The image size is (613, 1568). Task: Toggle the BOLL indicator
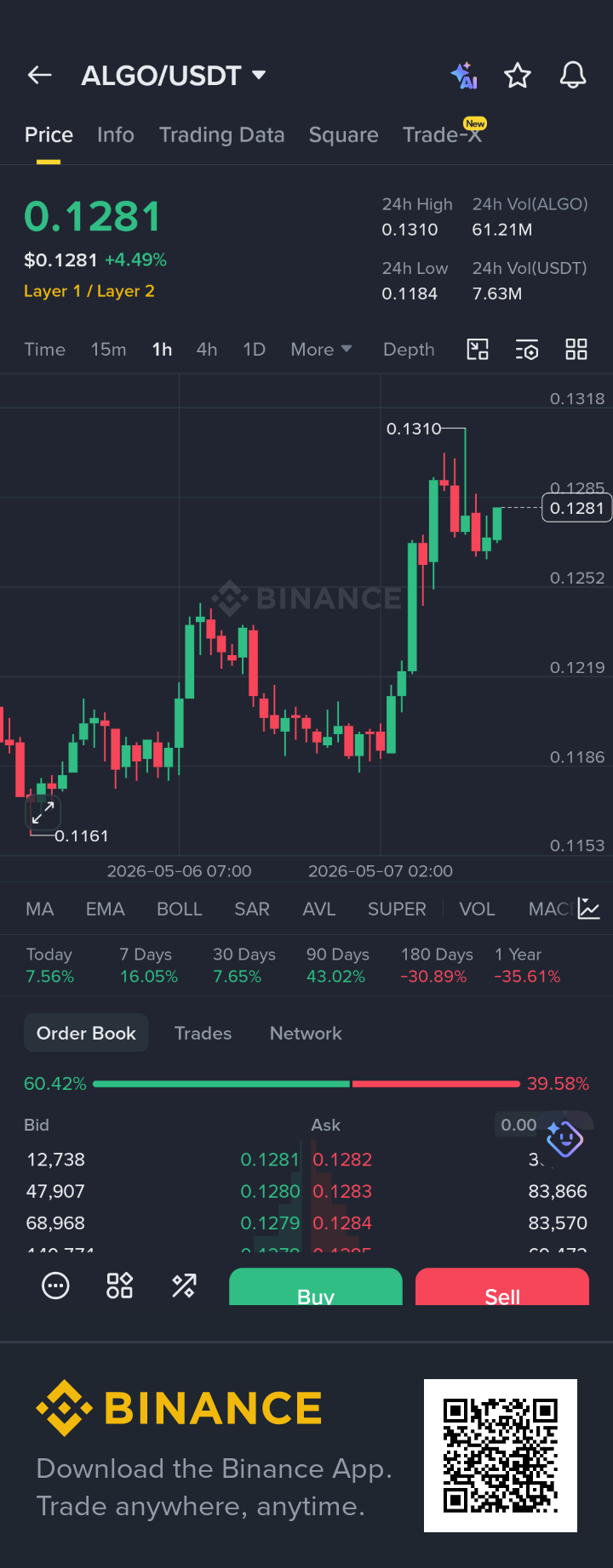tap(180, 909)
